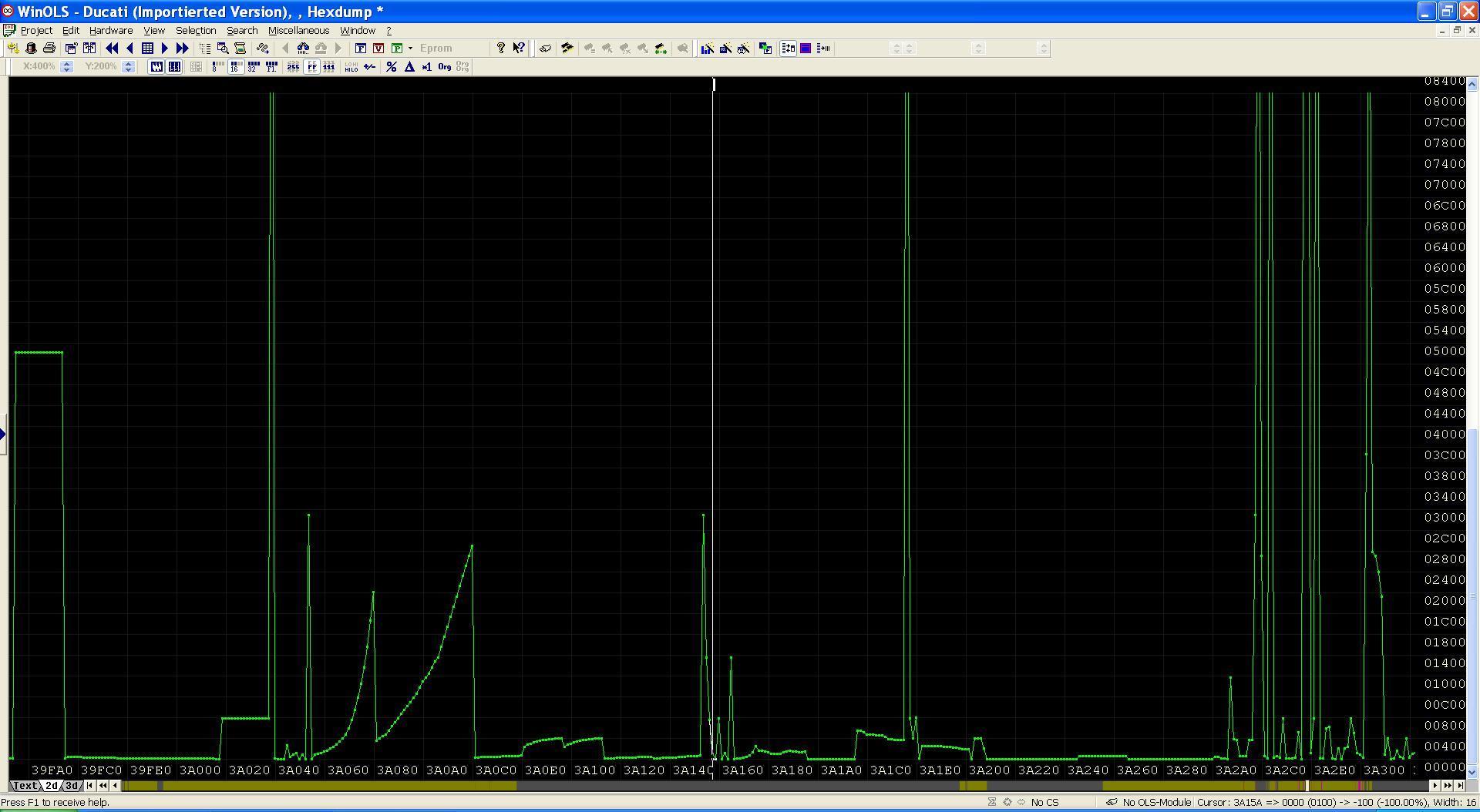This screenshot has width=1480, height=812.
Task: Click the jump-to-end button in bottom navigation
Action: pyautogui.click(x=1460, y=786)
